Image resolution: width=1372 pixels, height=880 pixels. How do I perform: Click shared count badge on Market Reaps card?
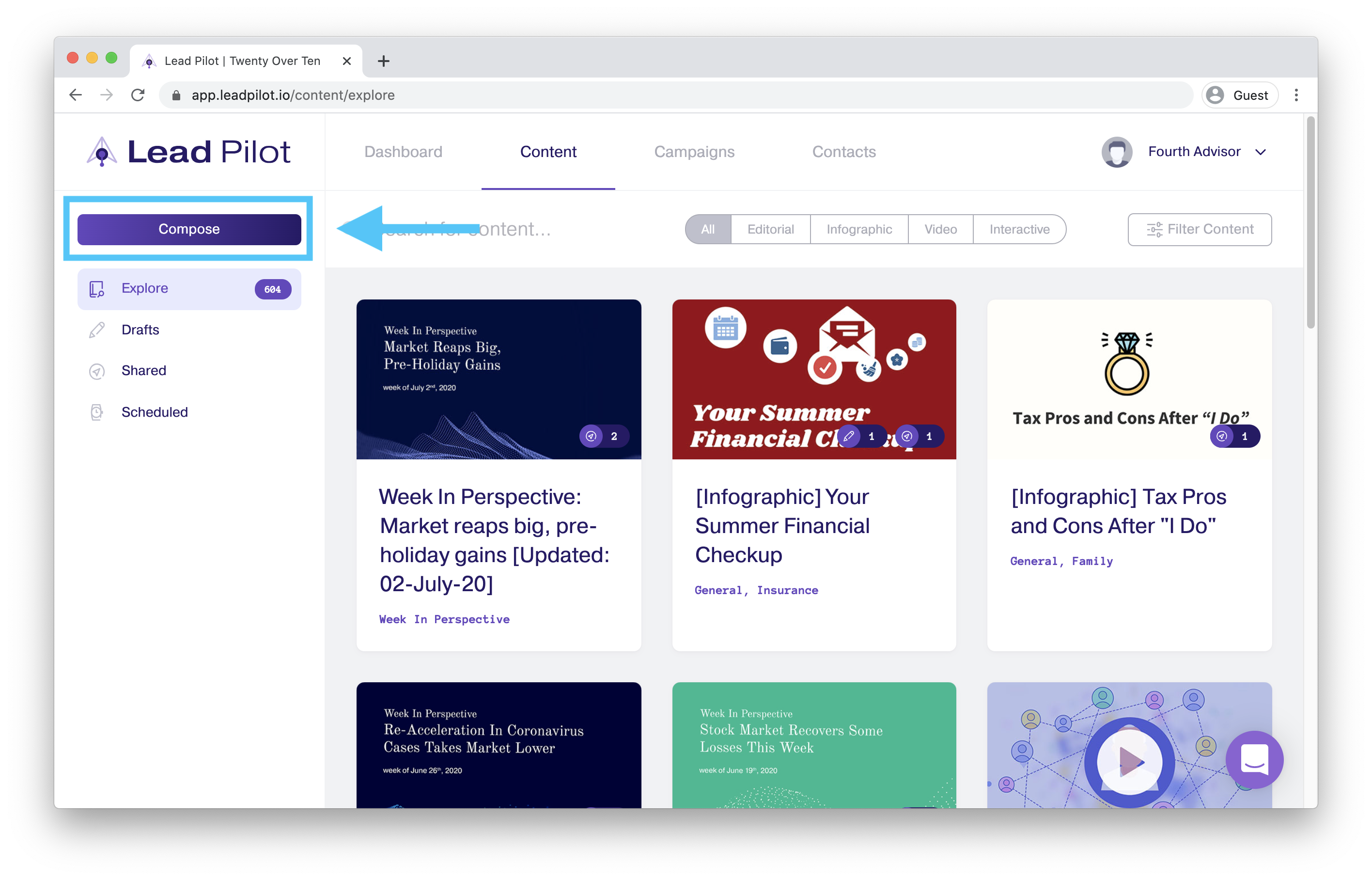[604, 436]
